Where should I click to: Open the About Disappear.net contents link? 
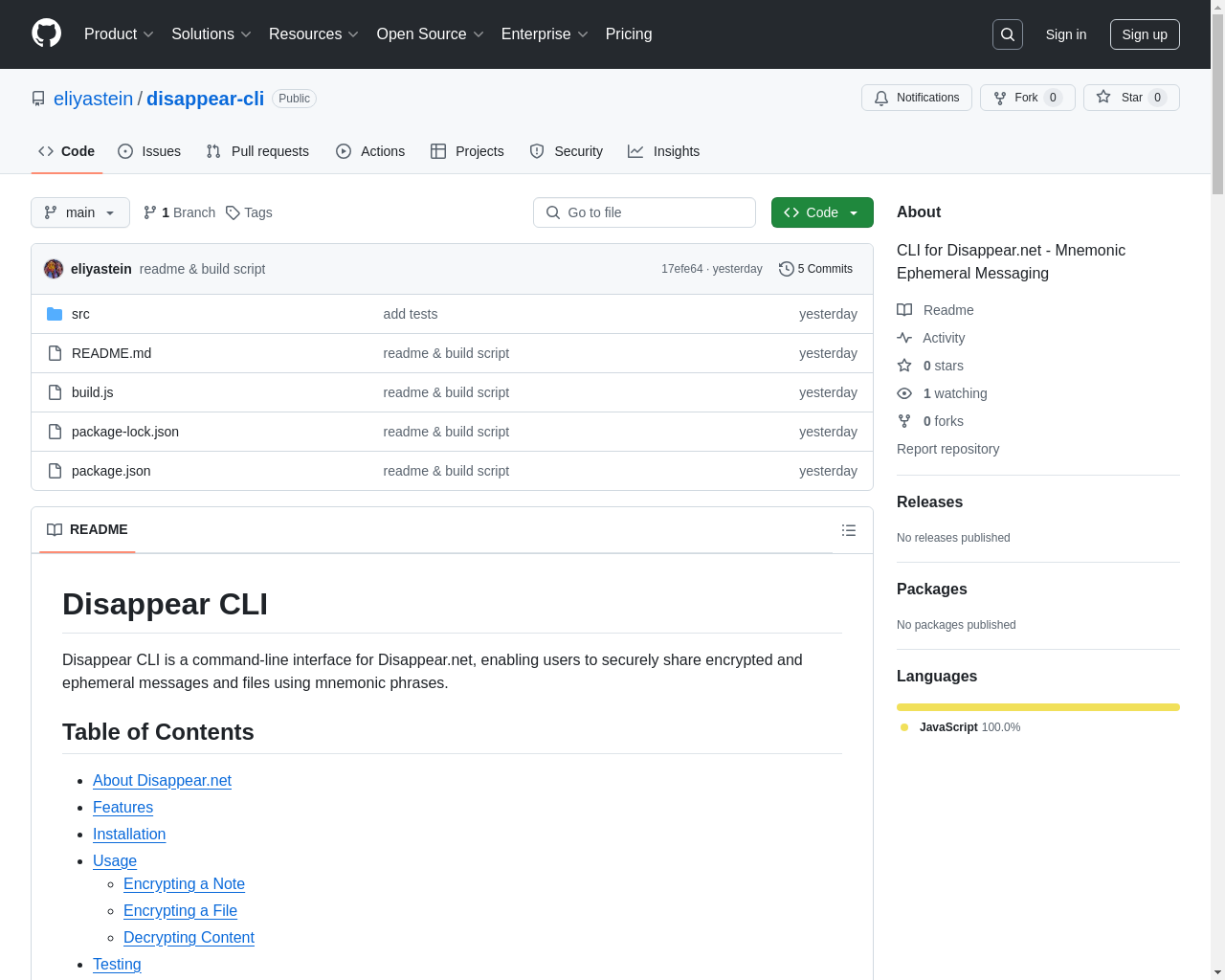pos(162,781)
